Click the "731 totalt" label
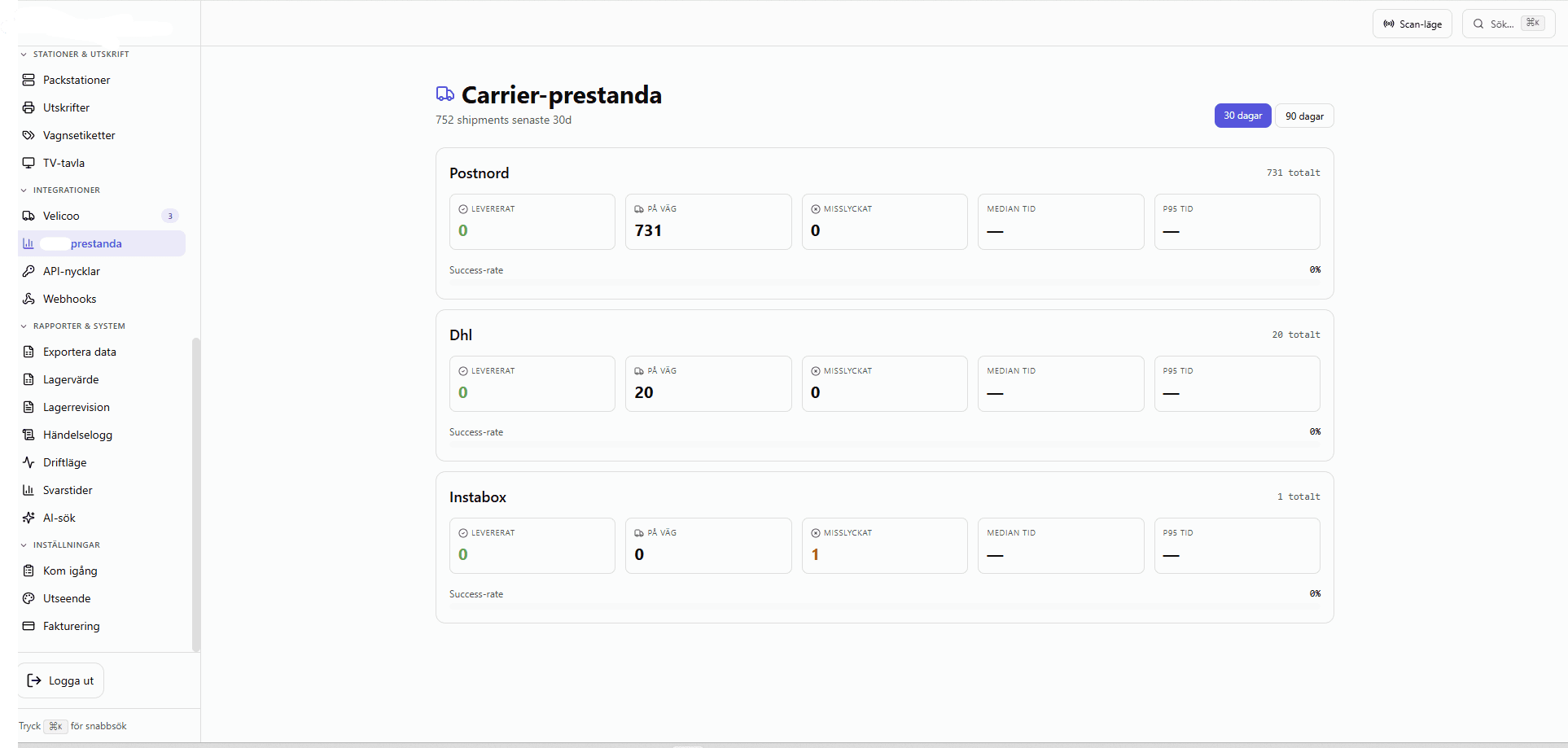Image resolution: width=1568 pixels, height=748 pixels. click(x=1293, y=173)
